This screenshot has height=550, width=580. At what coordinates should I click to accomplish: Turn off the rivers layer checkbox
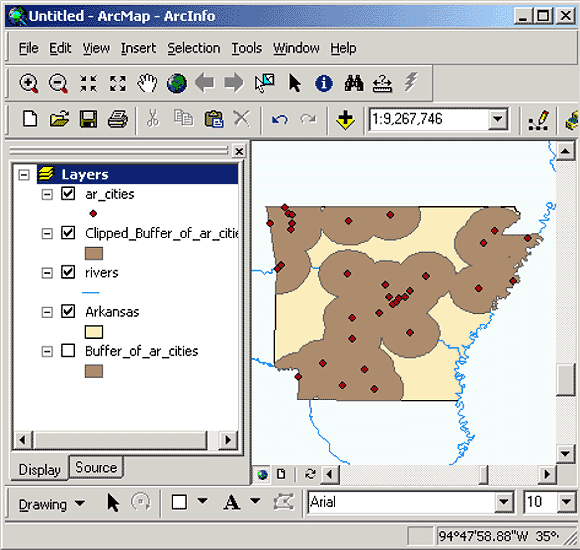pyautogui.click(x=68, y=272)
